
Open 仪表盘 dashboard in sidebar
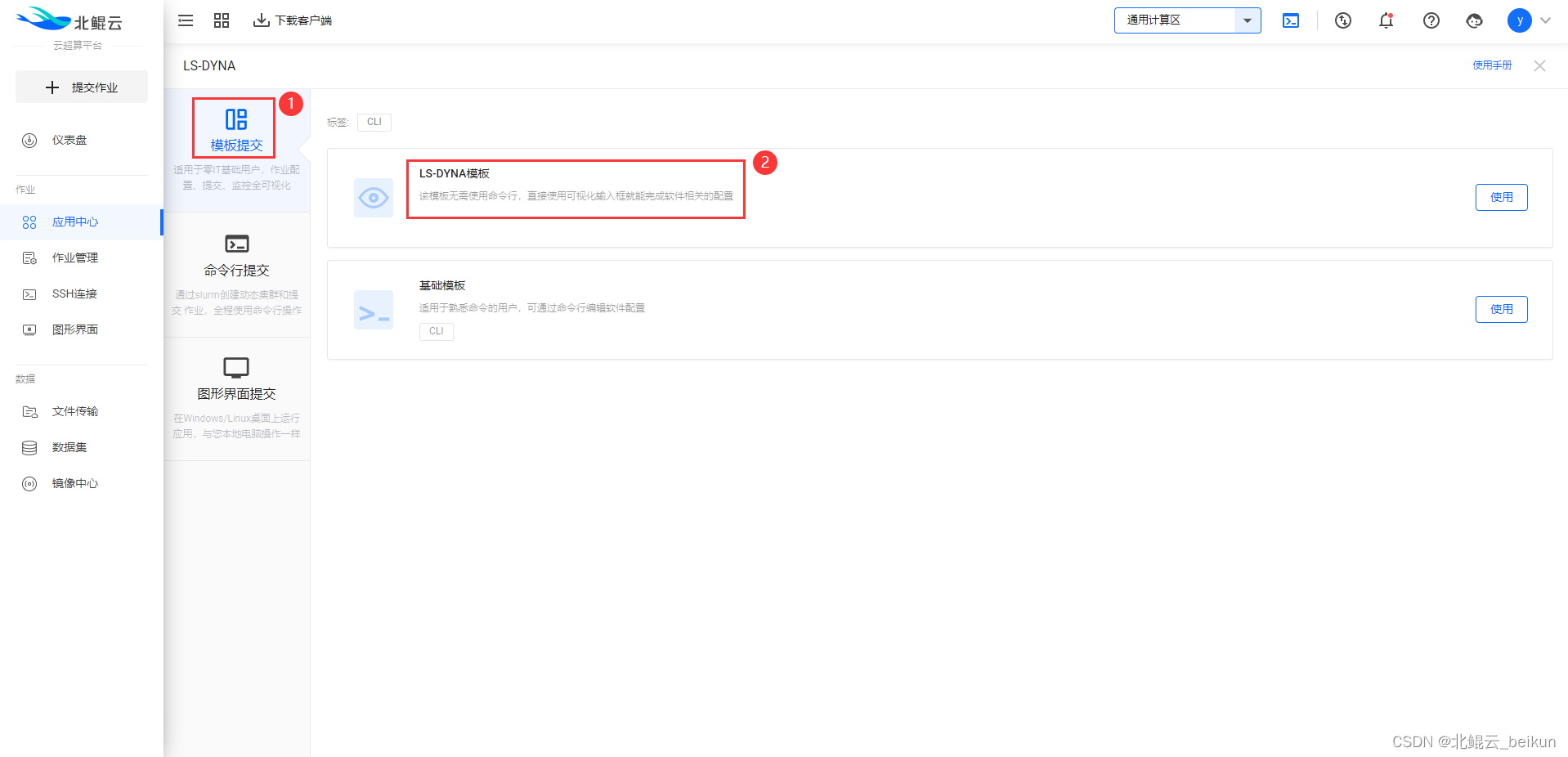(82, 140)
